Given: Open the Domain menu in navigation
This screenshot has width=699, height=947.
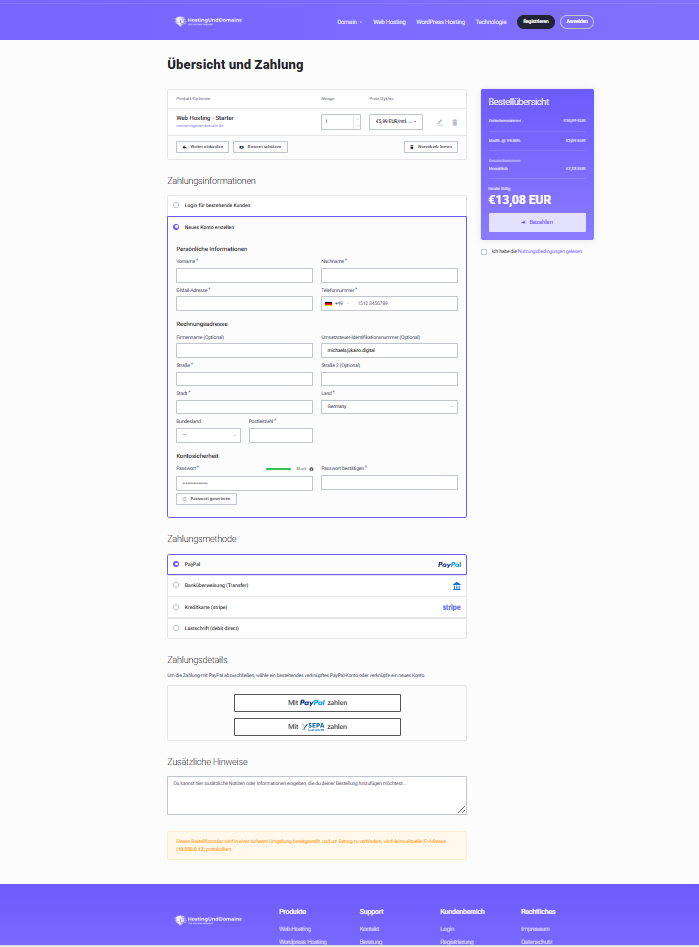Looking at the screenshot, I should (x=350, y=22).
